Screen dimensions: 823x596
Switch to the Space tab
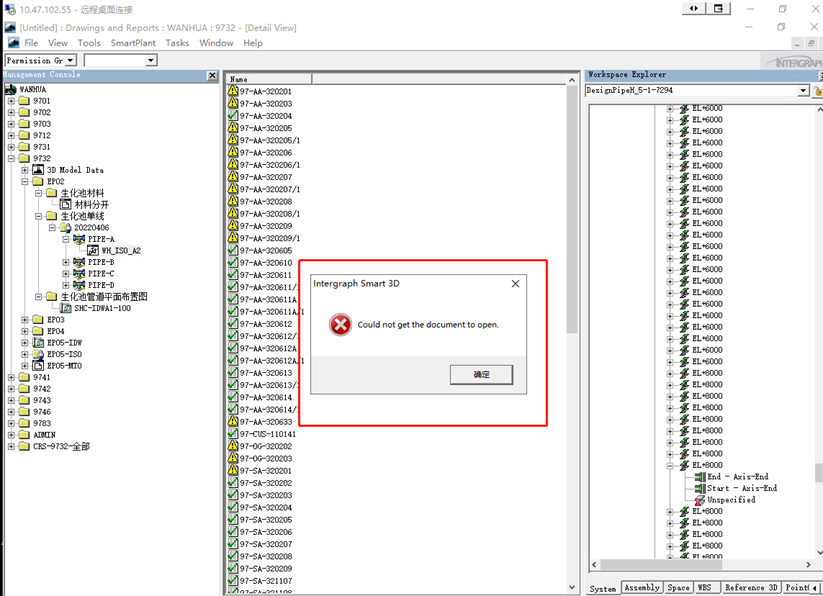coord(678,588)
